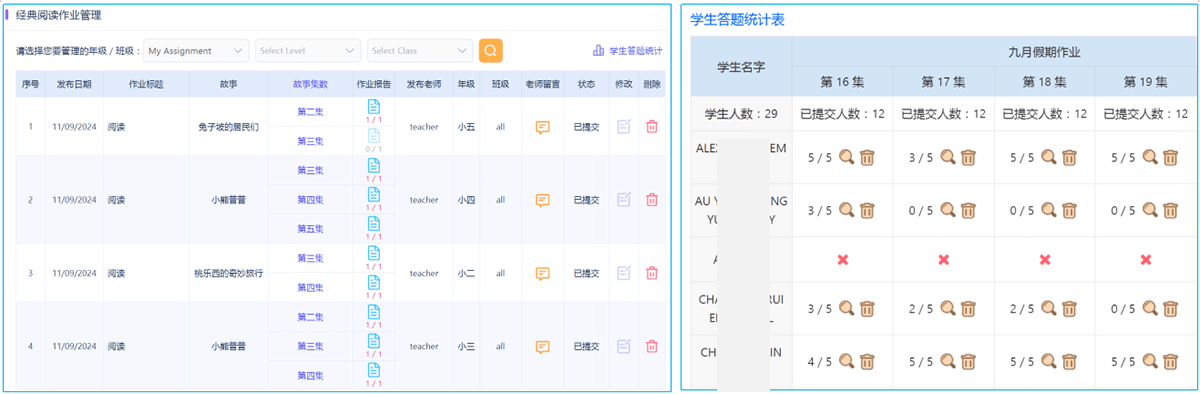The width and height of the screenshot is (1200, 394).
Task: Expand the Select Level dropdown
Action: [x=308, y=50]
